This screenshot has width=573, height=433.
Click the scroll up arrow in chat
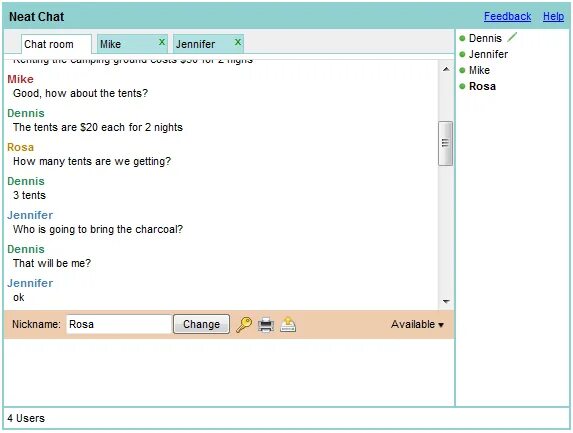coord(446,69)
